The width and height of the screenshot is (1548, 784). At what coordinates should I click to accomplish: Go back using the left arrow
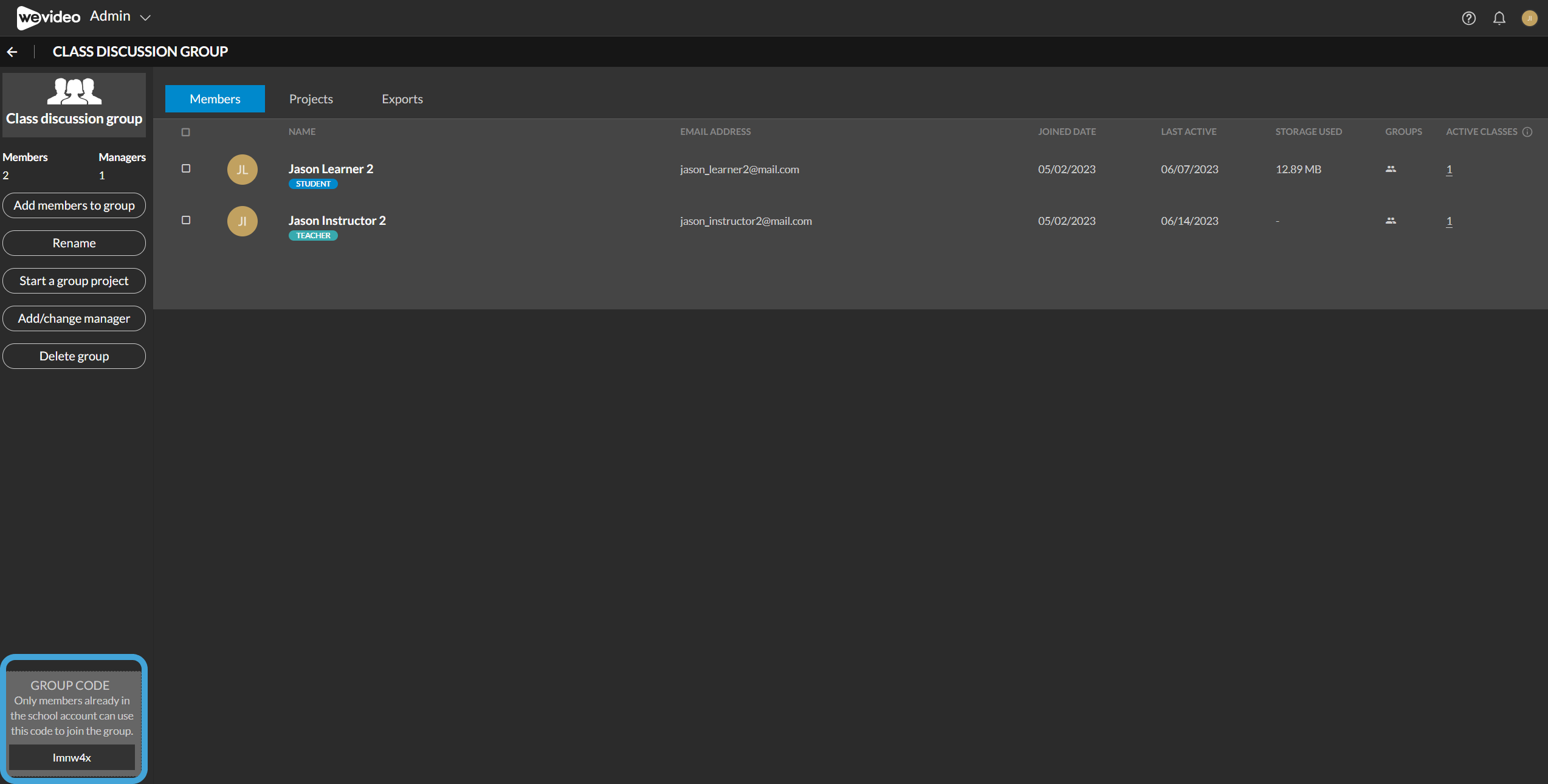click(12, 52)
